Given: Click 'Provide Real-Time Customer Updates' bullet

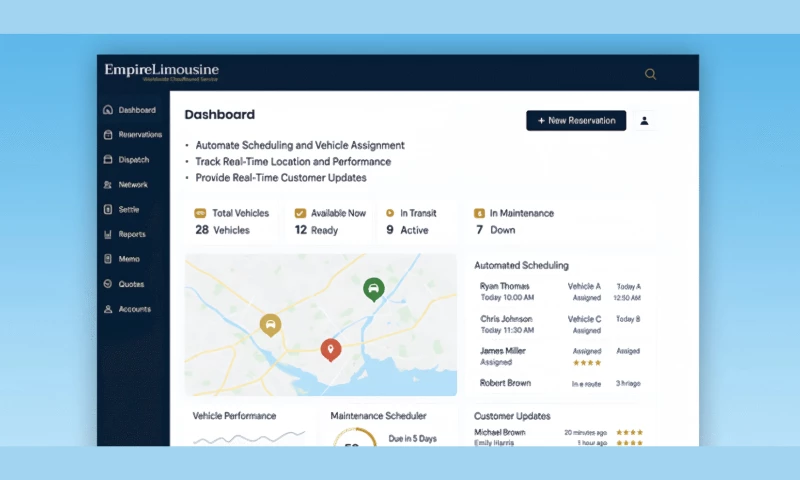Looking at the screenshot, I should coord(281,178).
